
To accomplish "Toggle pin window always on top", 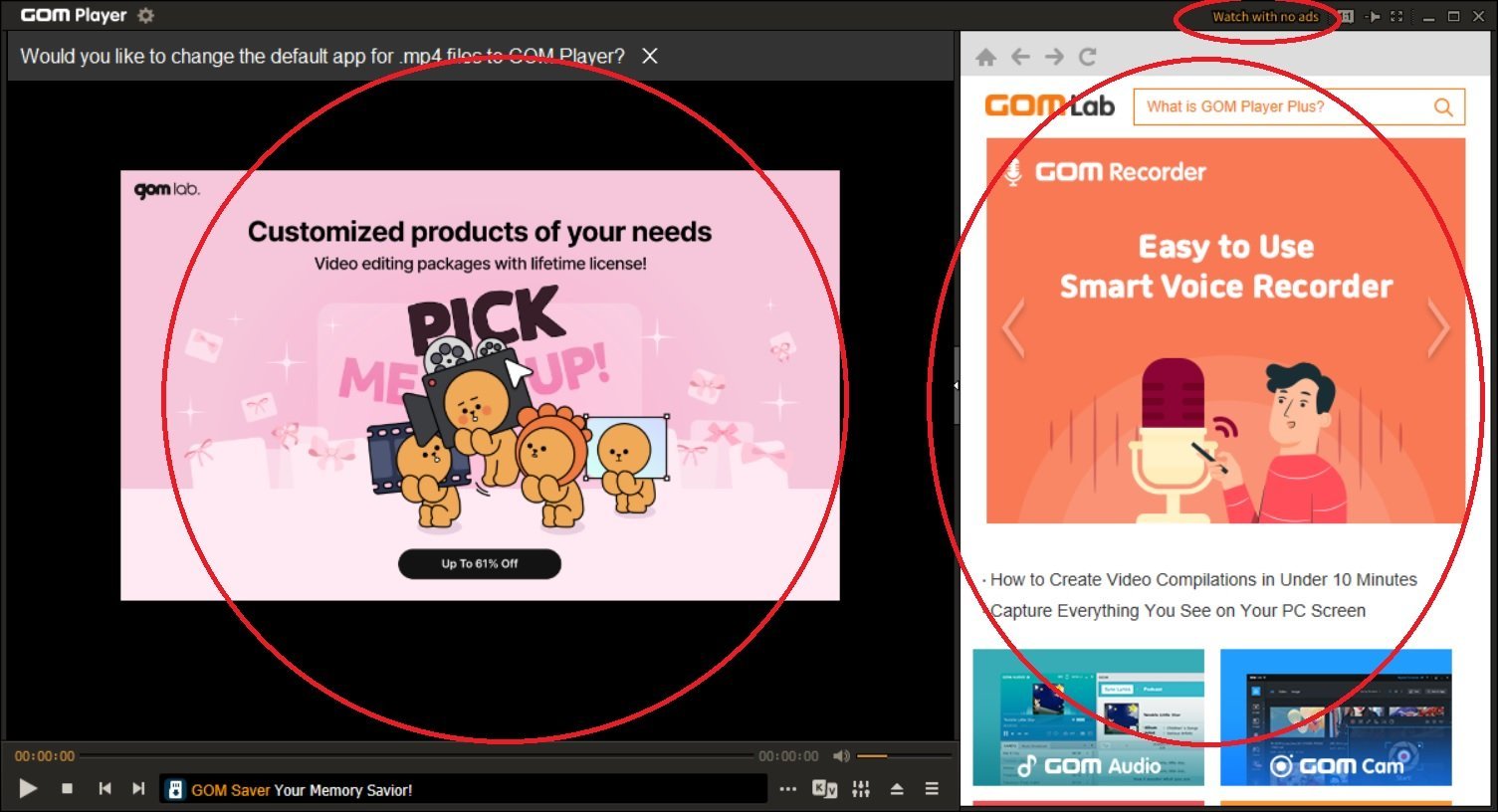I will tap(1373, 17).
